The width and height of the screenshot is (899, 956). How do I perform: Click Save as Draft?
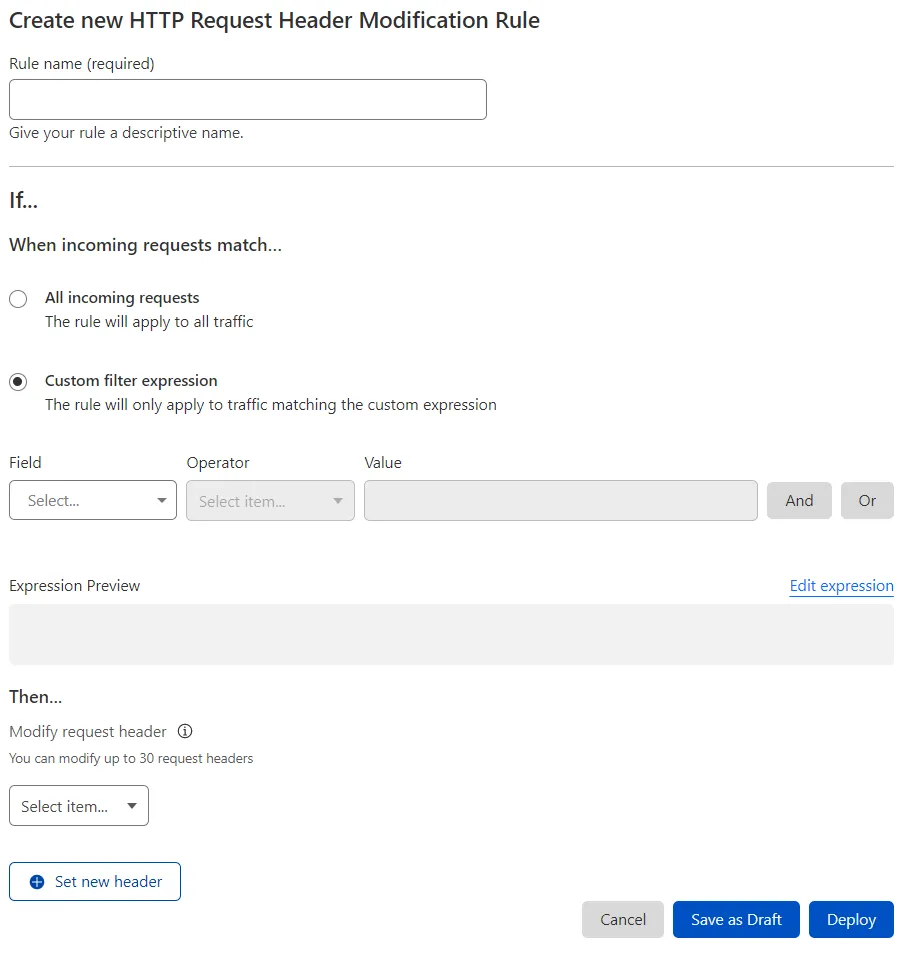tap(736, 919)
